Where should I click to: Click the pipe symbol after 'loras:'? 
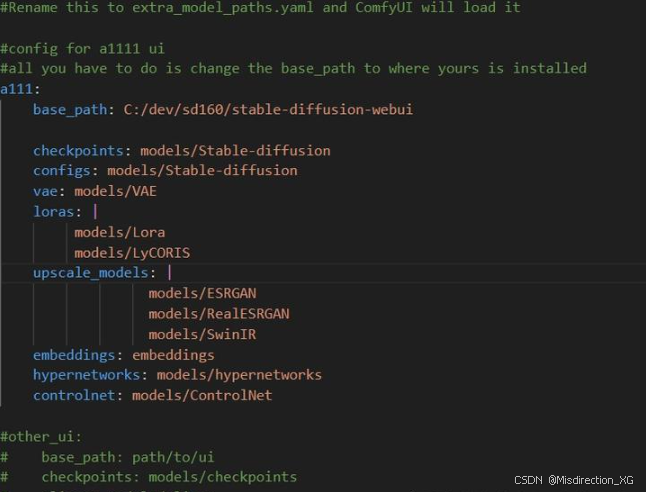(95, 212)
